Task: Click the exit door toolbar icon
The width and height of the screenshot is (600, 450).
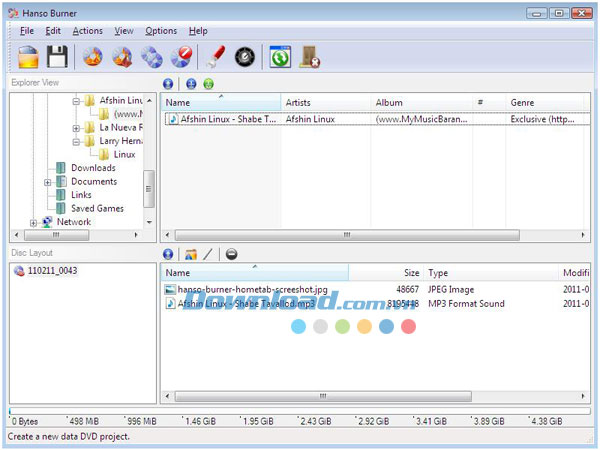Action: 310,57
